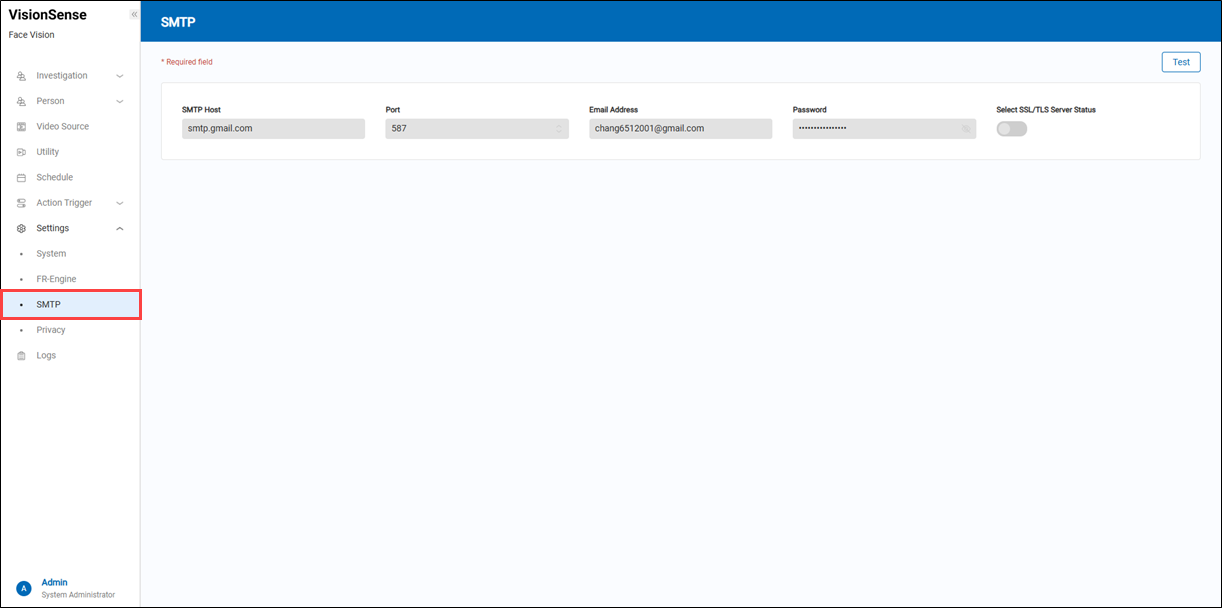
Task: Select the Utility sidebar icon
Action: [x=20, y=151]
